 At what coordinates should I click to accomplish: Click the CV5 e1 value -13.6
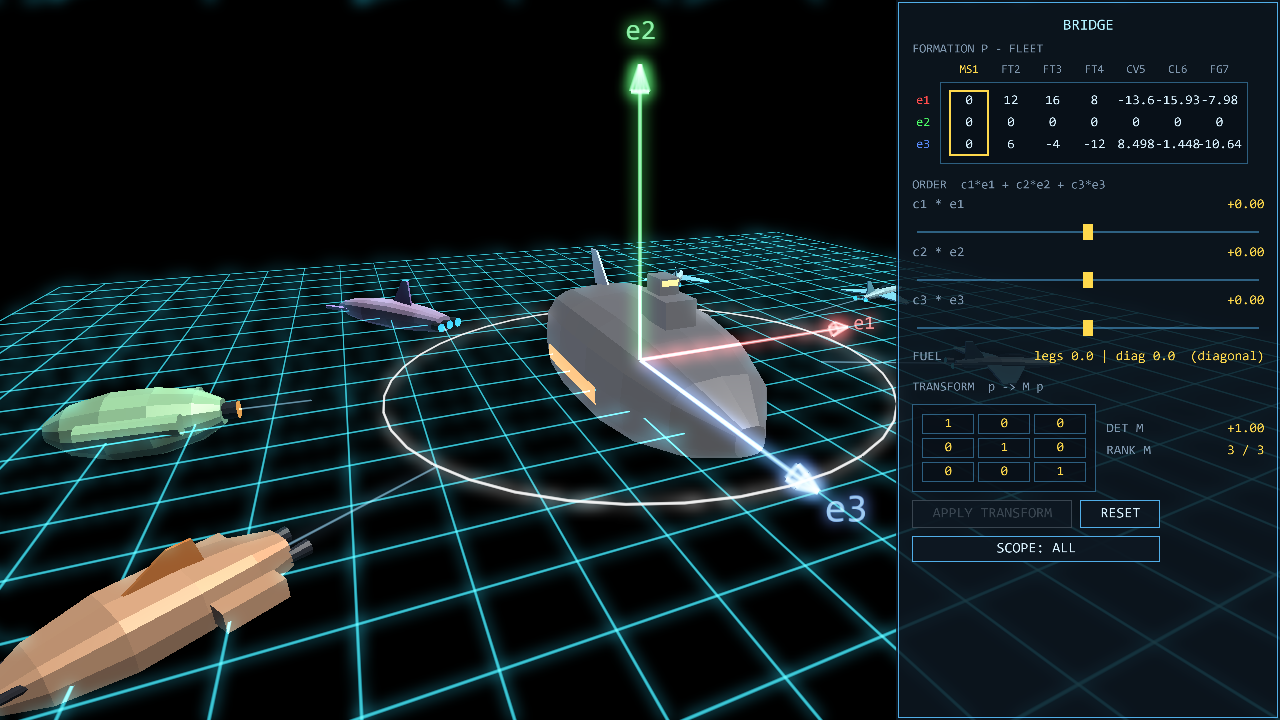pyautogui.click(x=1136, y=100)
